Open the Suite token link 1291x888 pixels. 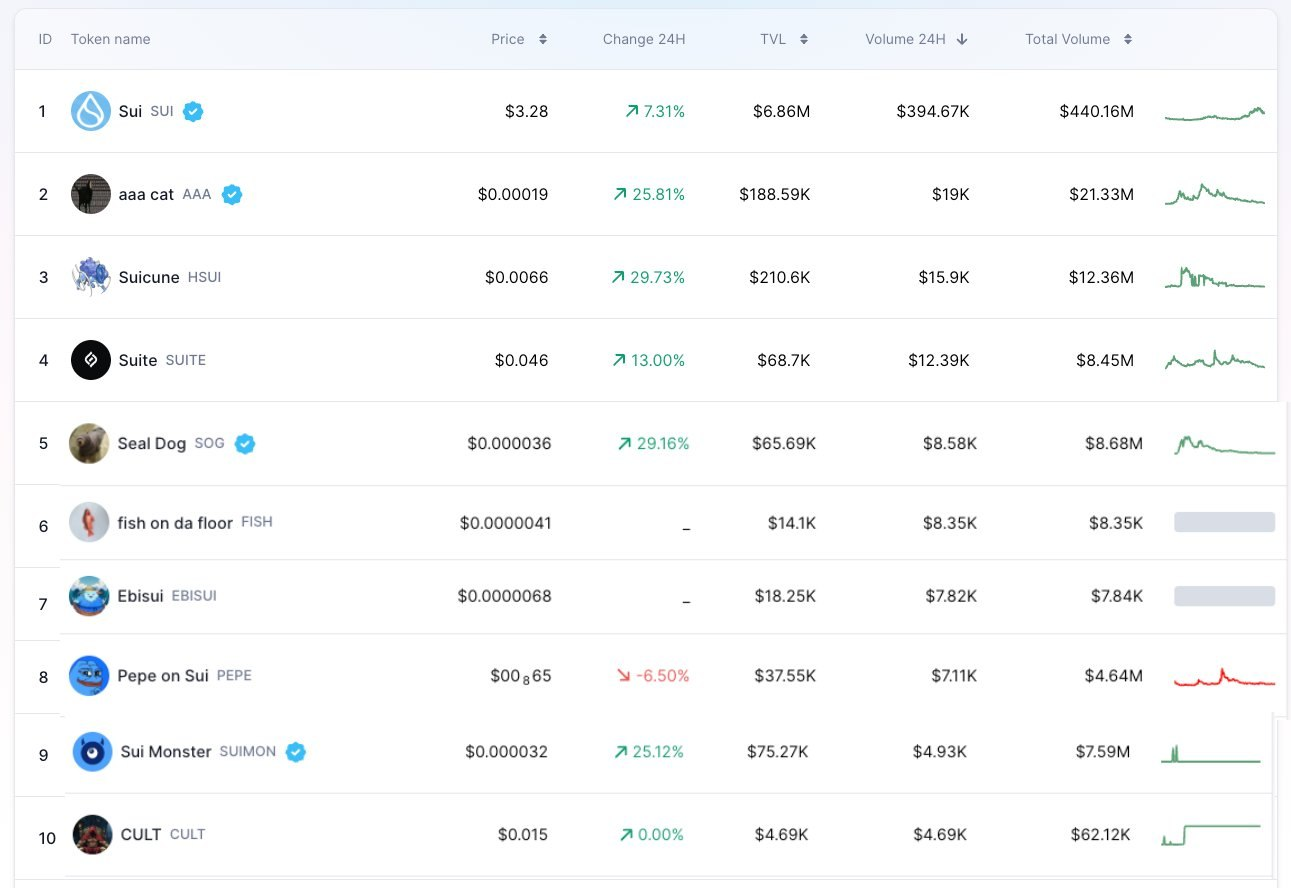(138, 360)
